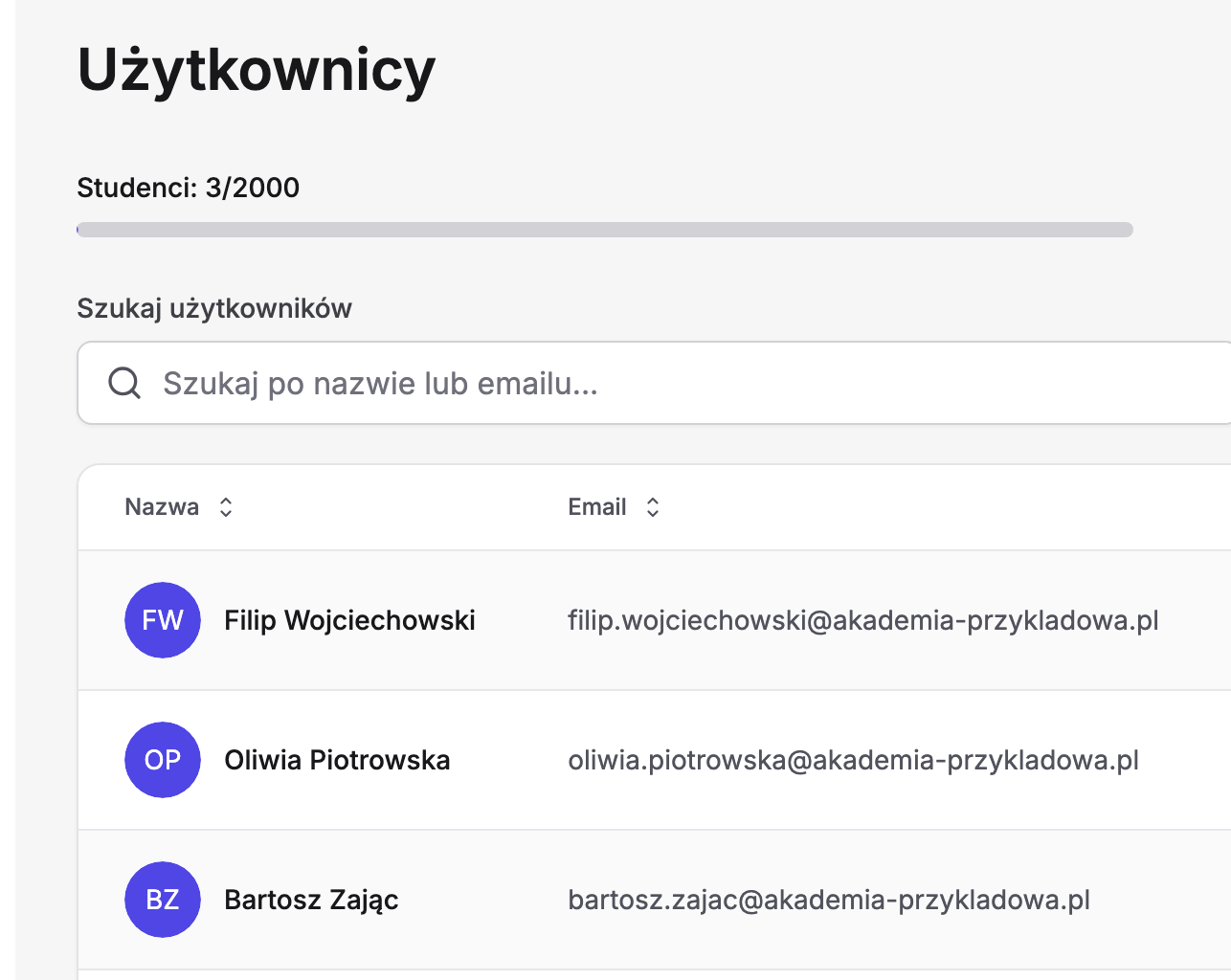Click the Studenci progress bar
The width and height of the screenshot is (1231, 980).
pos(605,230)
